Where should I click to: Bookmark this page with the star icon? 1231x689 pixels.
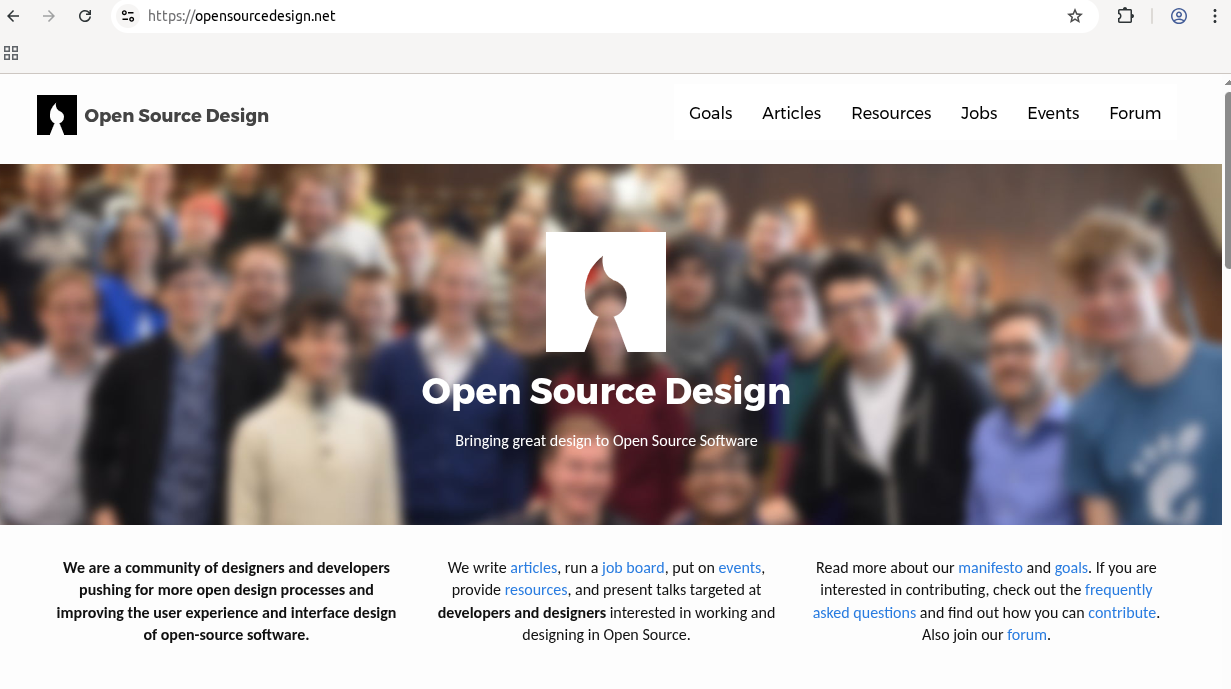[x=1075, y=16]
